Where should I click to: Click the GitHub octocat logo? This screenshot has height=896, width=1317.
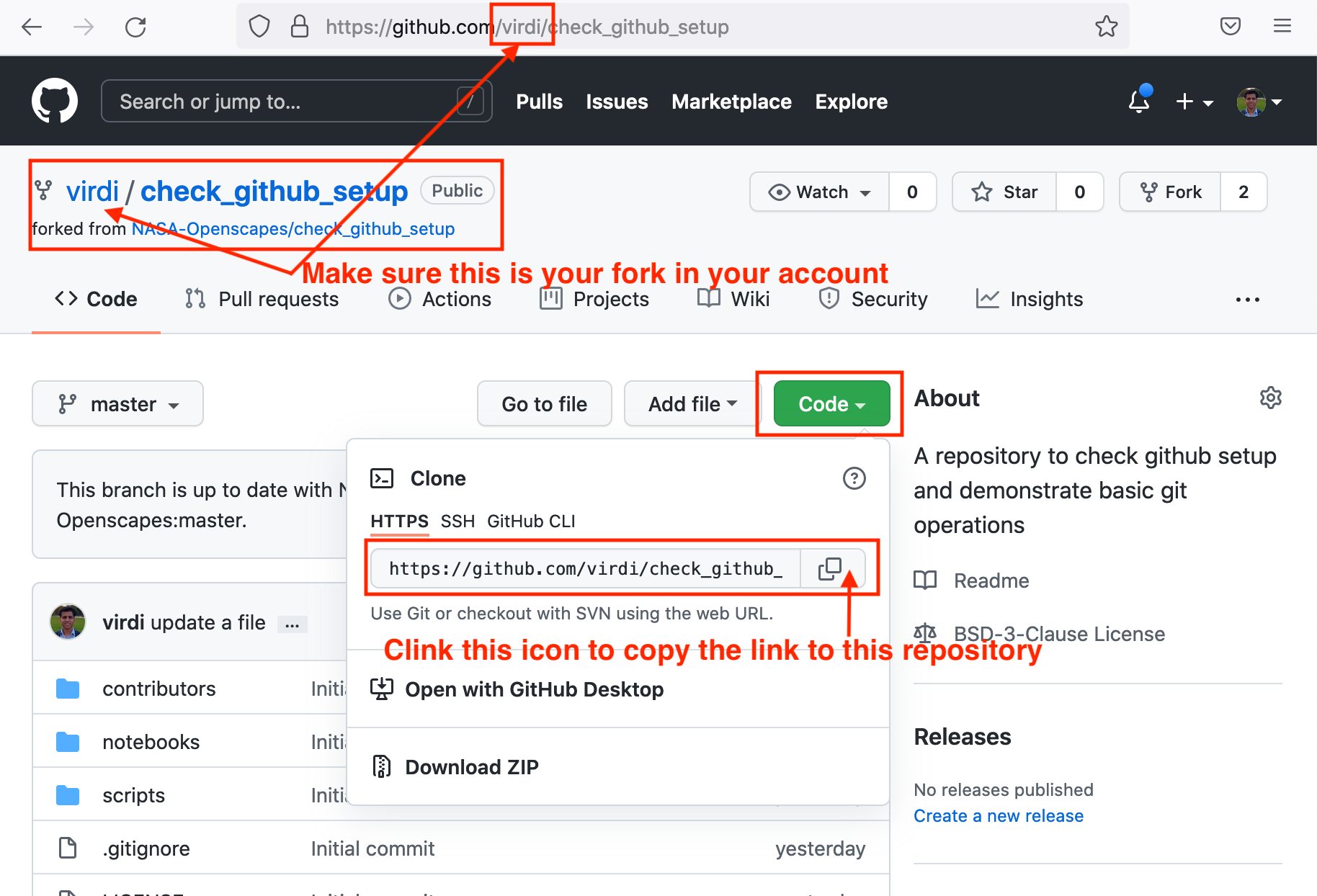tap(54, 101)
